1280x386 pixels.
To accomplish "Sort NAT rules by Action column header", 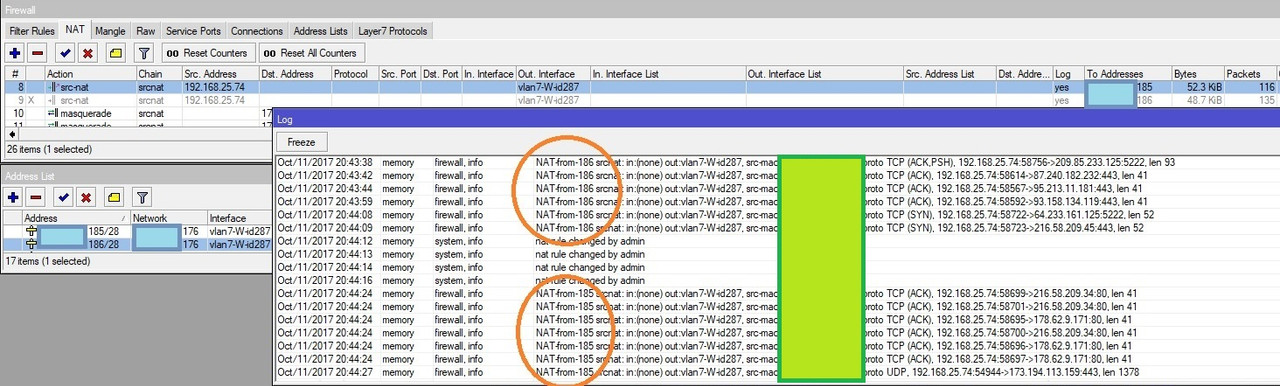I will 91,74.
